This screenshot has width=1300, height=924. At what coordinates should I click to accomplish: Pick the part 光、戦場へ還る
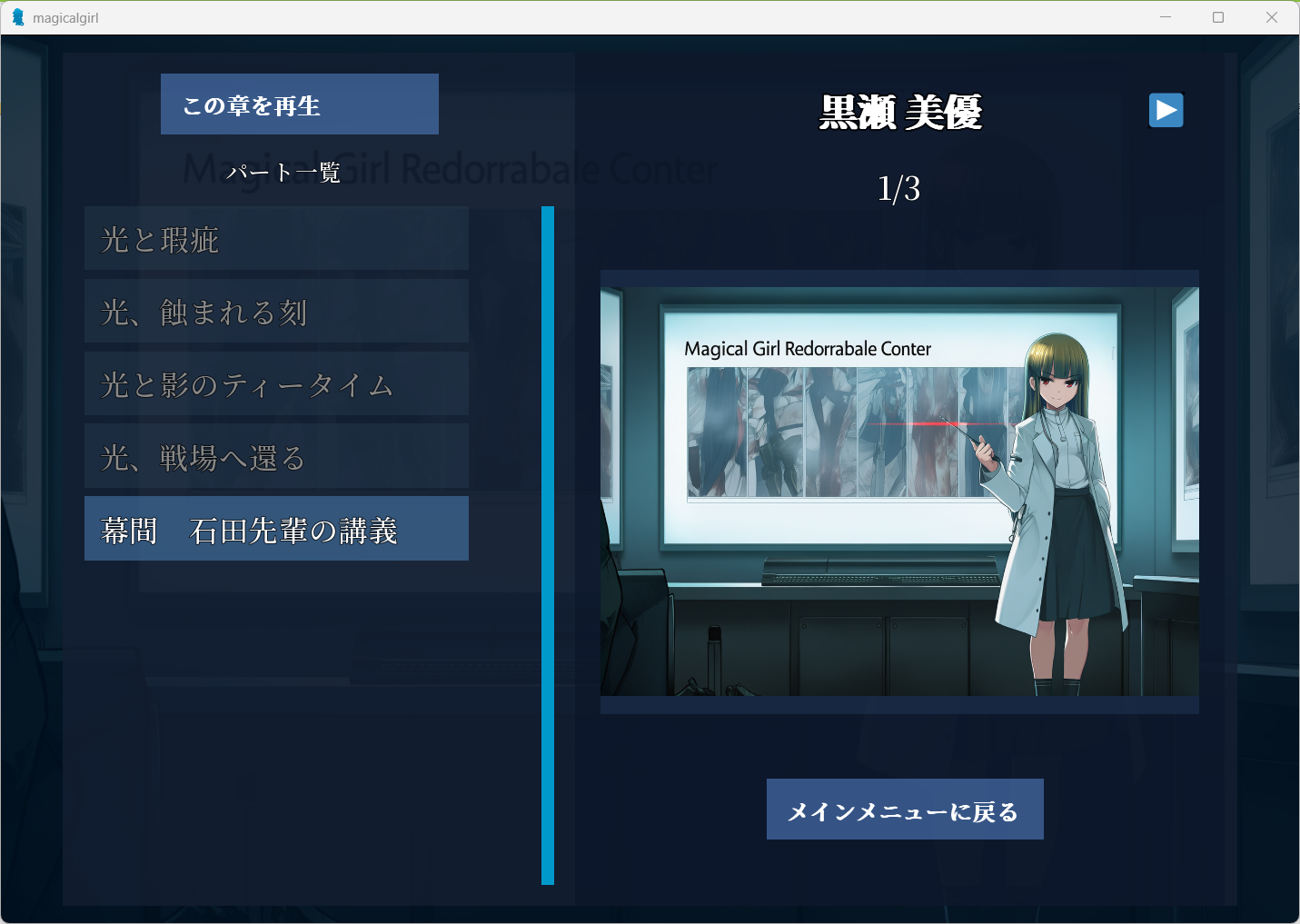(x=276, y=457)
